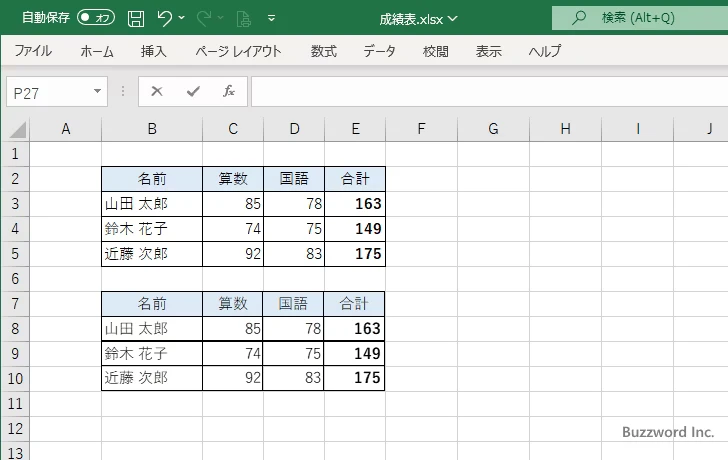Click the Undo arrow icon
The height and width of the screenshot is (460, 728).
click(x=165, y=18)
